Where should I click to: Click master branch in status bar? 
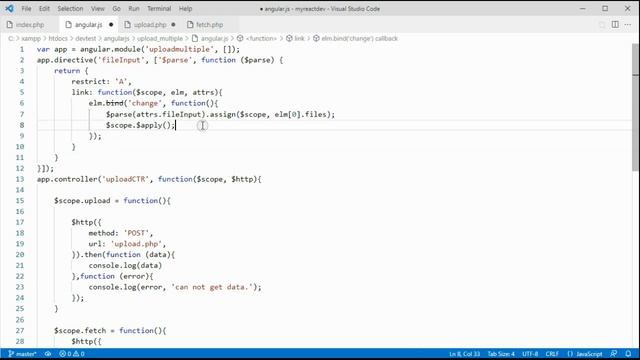pos(22,354)
